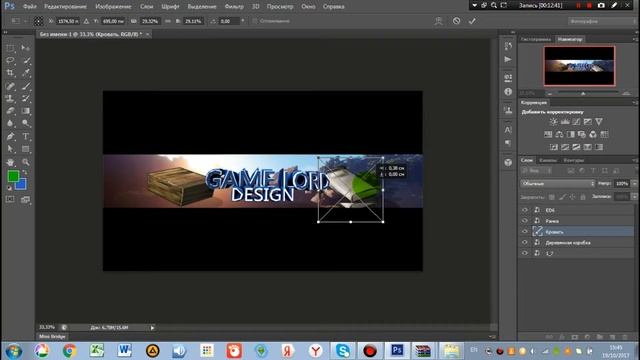Add a Color Balance scales adjustment
The width and height of the screenshot is (640, 360).
pyautogui.click(x=559, y=134)
